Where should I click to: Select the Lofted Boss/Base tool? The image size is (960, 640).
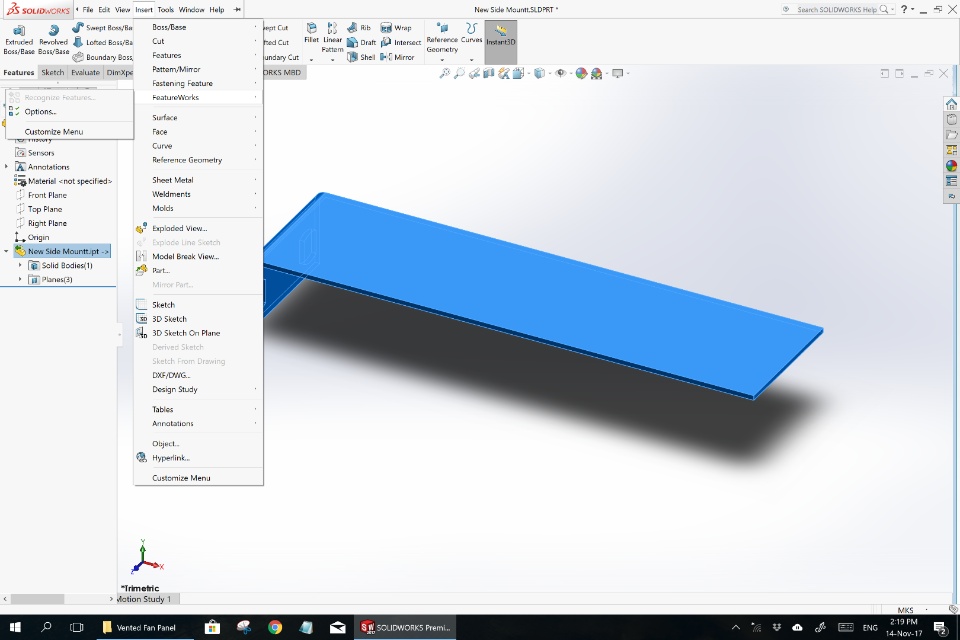[102, 42]
